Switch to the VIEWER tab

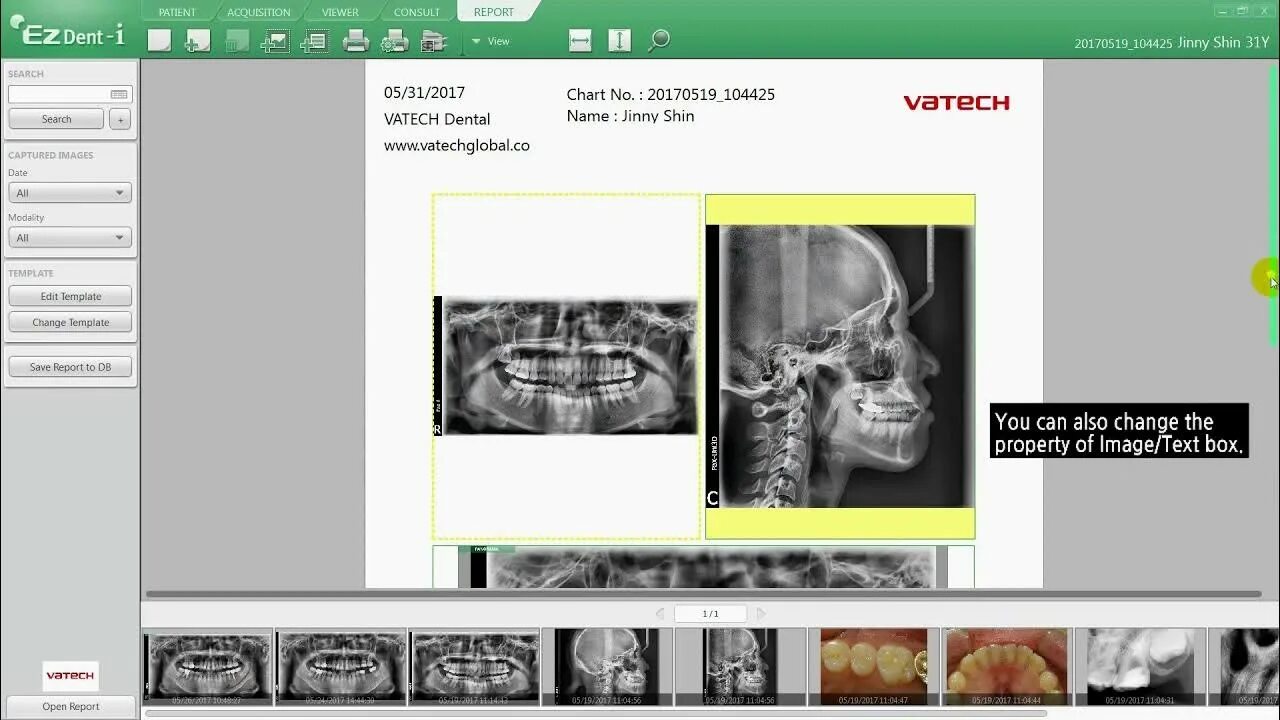(x=340, y=12)
